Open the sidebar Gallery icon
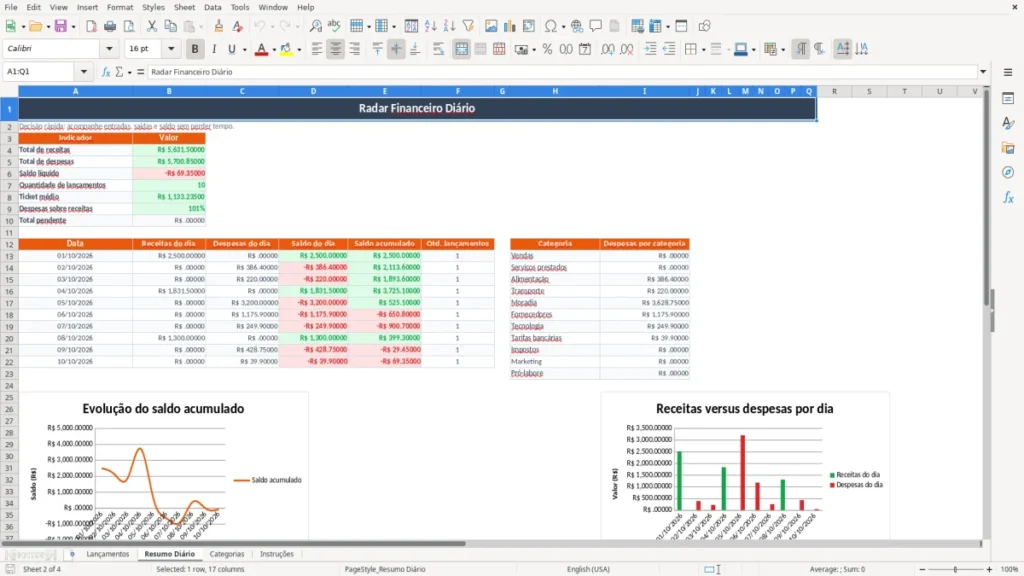This screenshot has height=576, width=1024. (x=1008, y=148)
